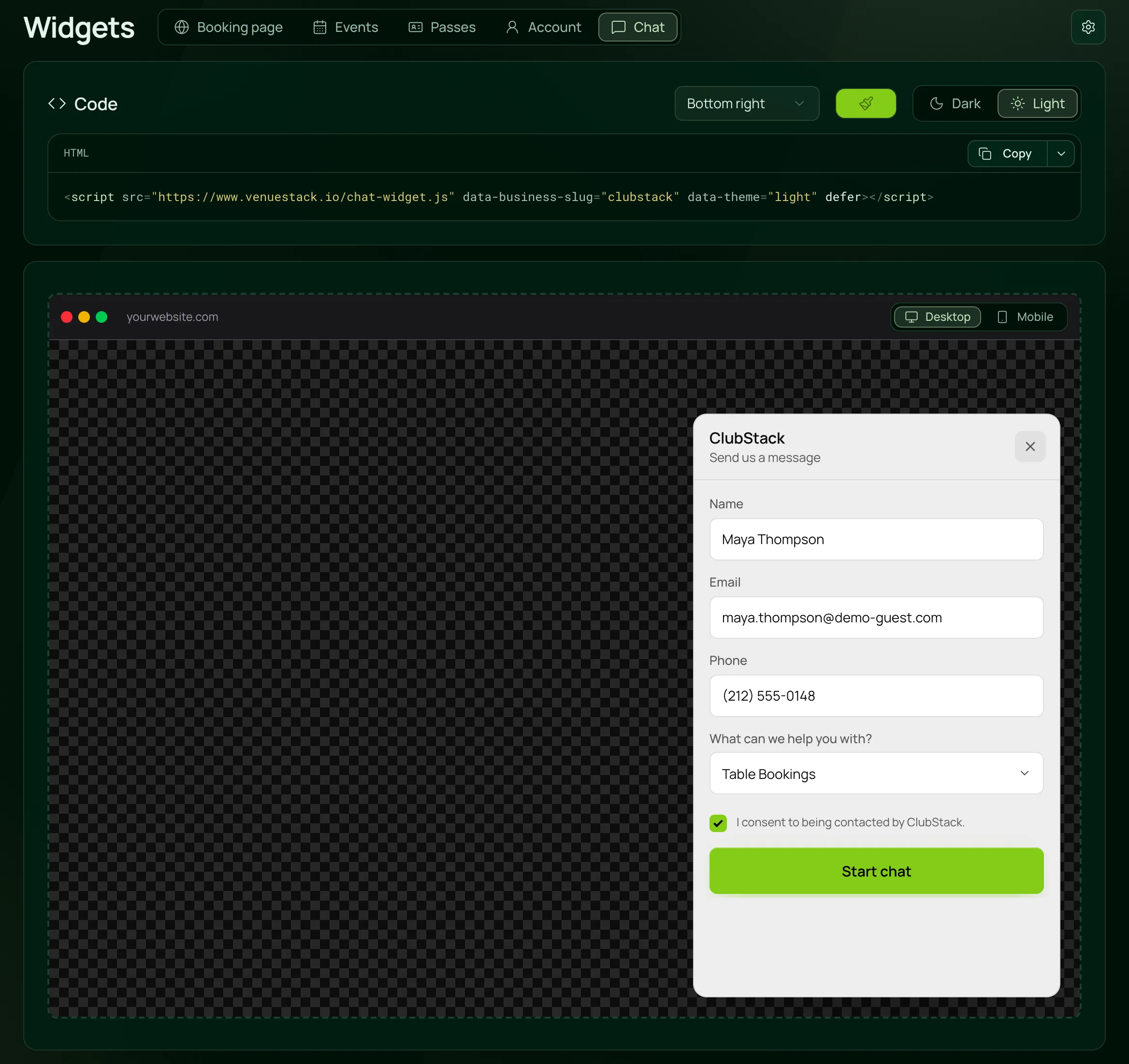Select Mobile preview mode
Screen dimensions: 1129x1064
click(x=1025, y=317)
